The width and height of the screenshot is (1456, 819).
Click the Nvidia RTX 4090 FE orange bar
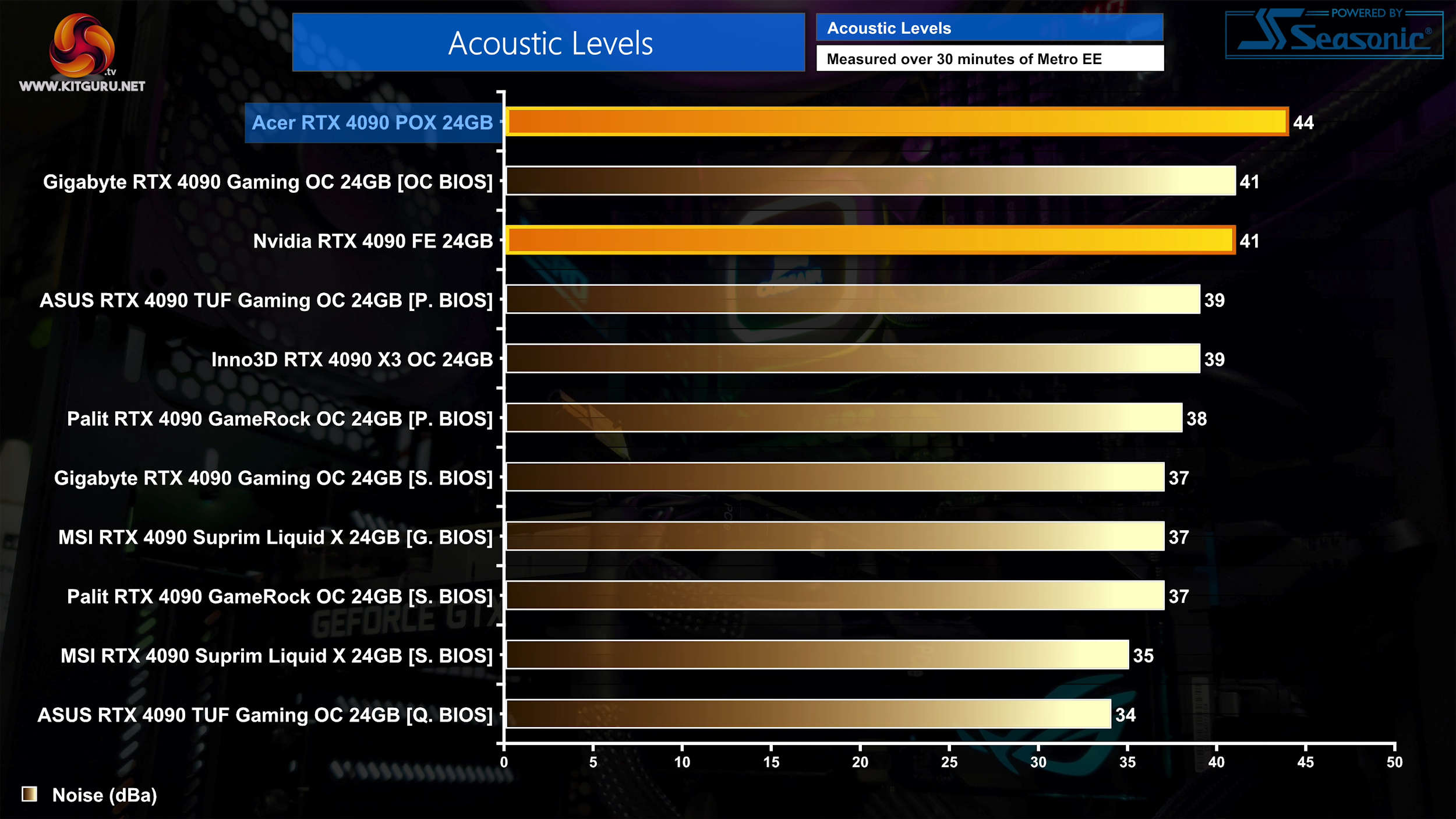870,240
